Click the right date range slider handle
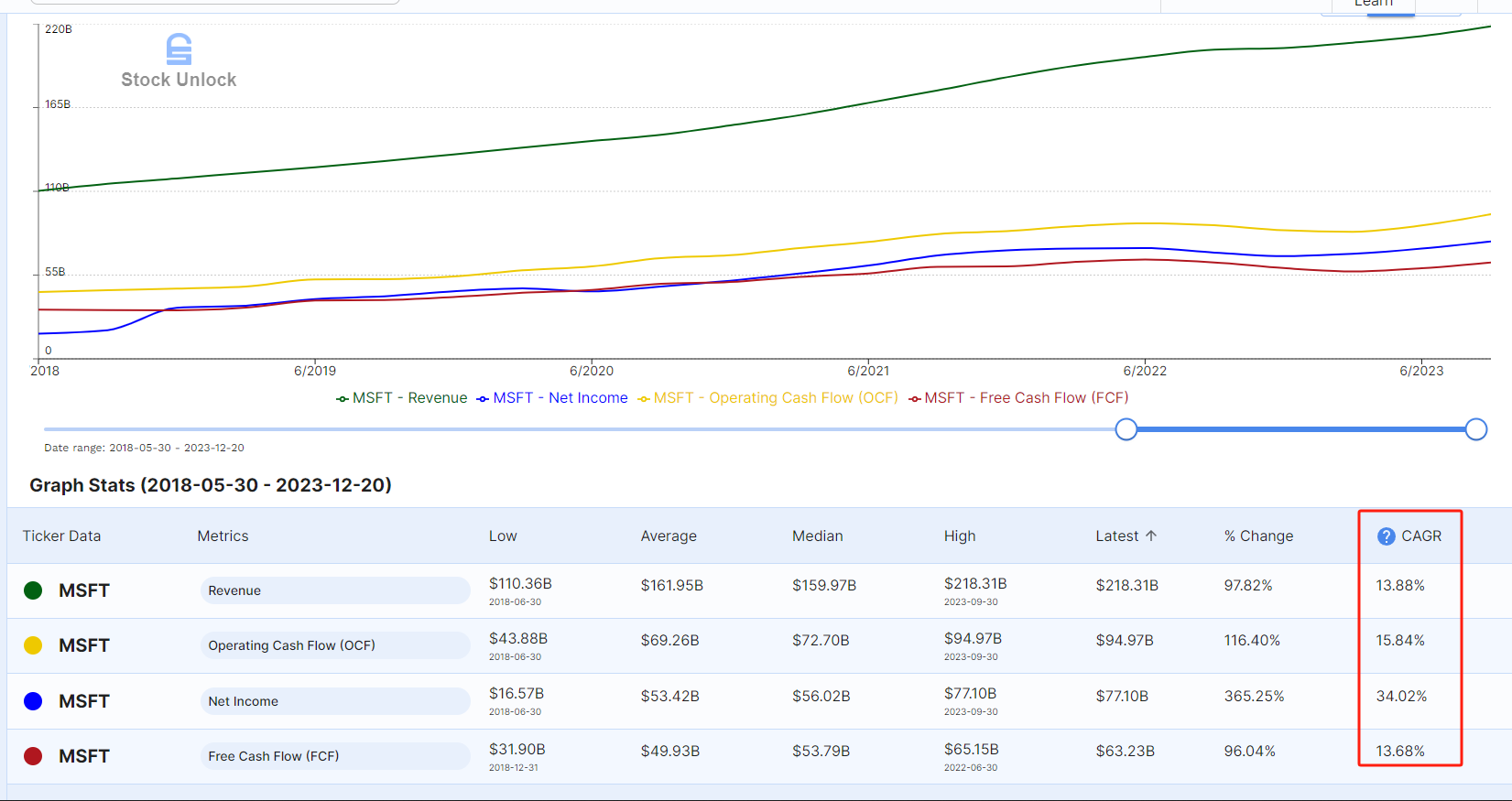 tap(1476, 429)
